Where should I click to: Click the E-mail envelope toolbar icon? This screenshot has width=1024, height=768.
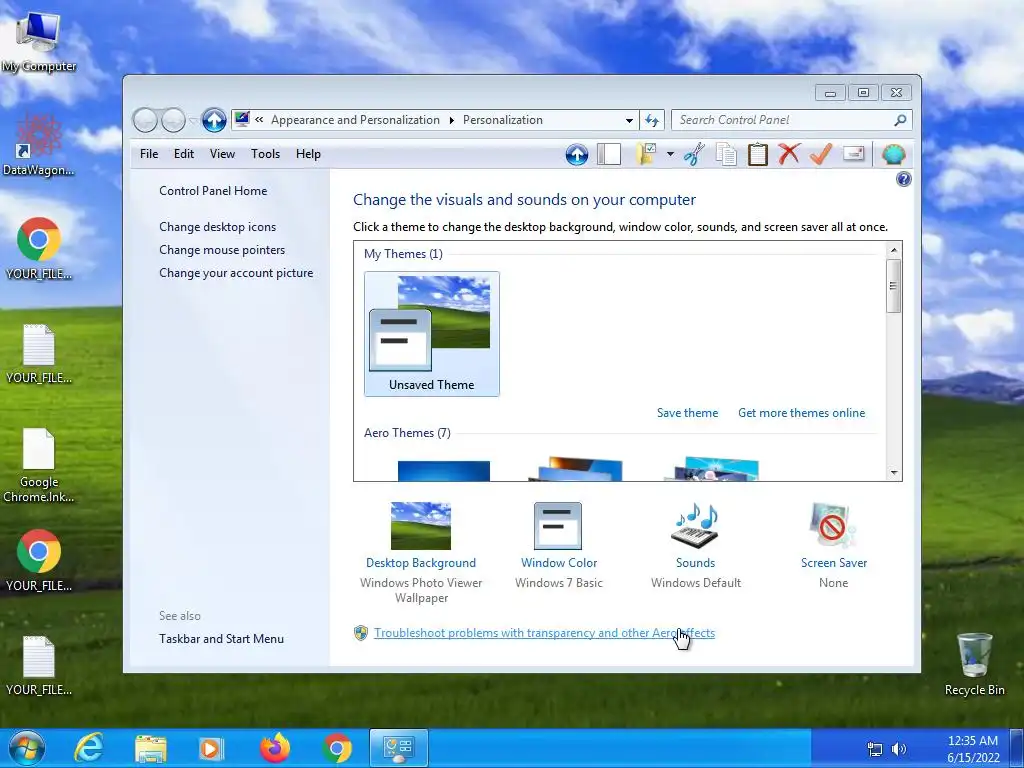tap(854, 154)
